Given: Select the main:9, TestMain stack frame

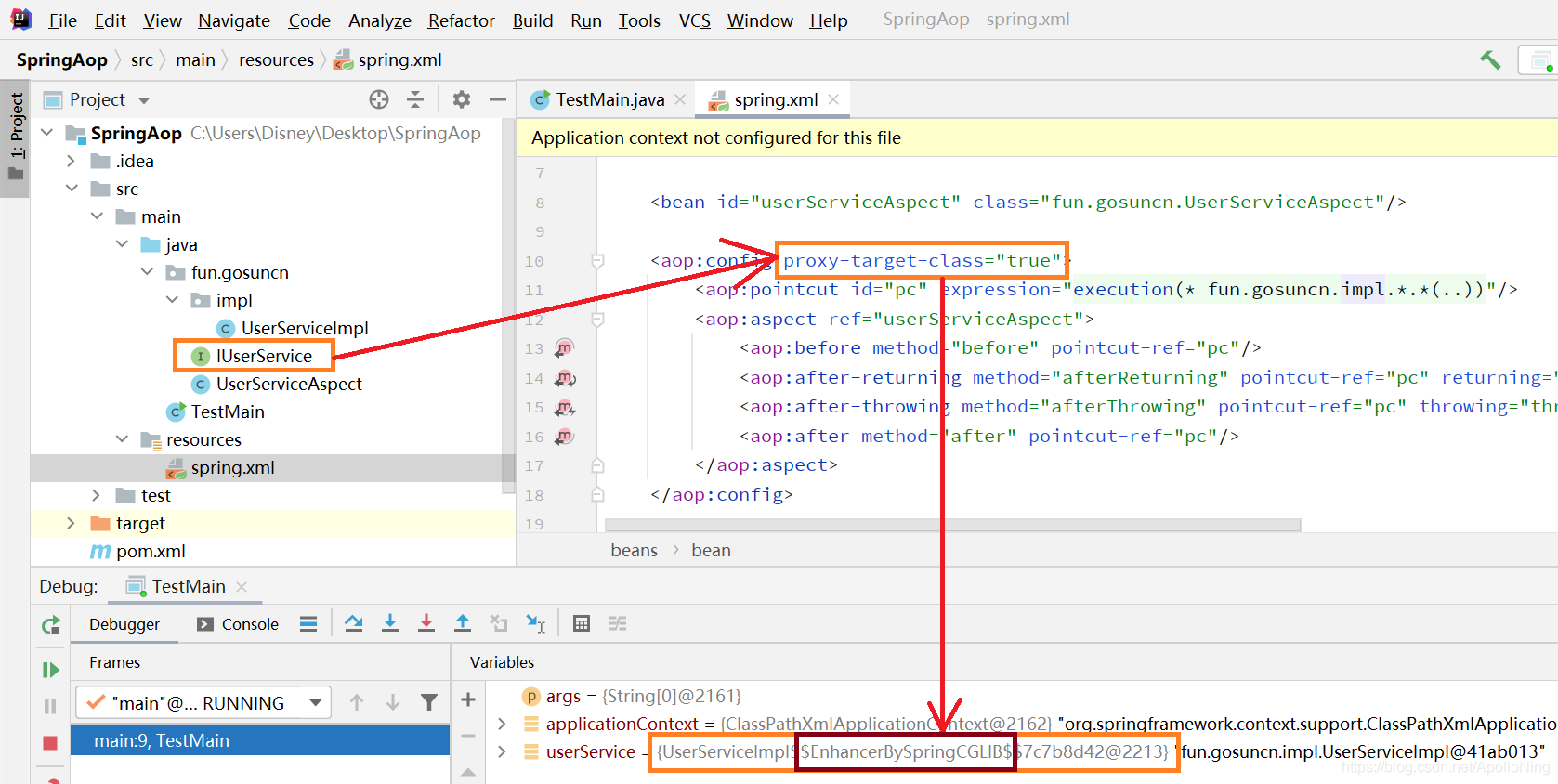Looking at the screenshot, I should (260, 740).
